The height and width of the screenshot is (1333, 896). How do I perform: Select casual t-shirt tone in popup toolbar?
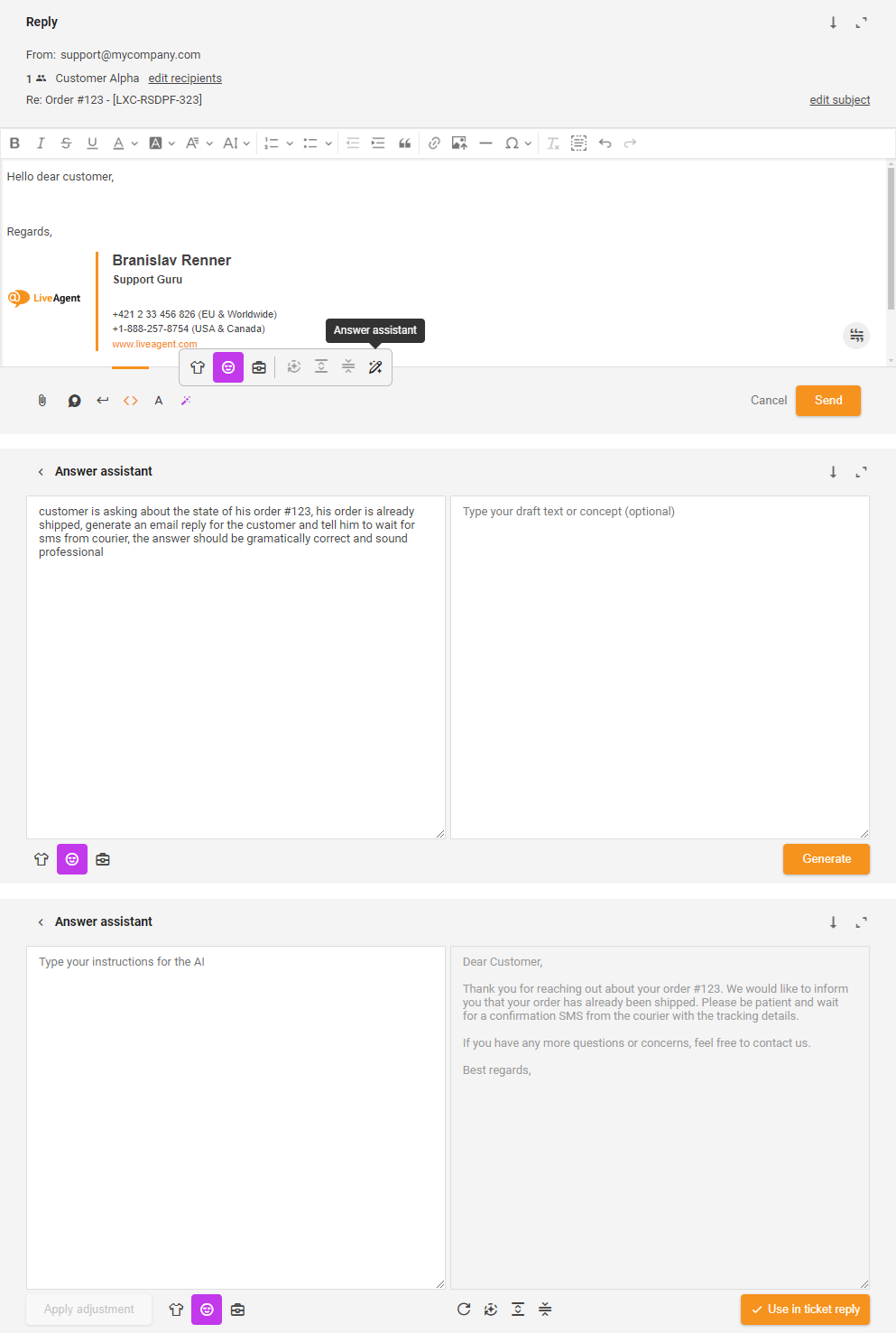pos(198,367)
